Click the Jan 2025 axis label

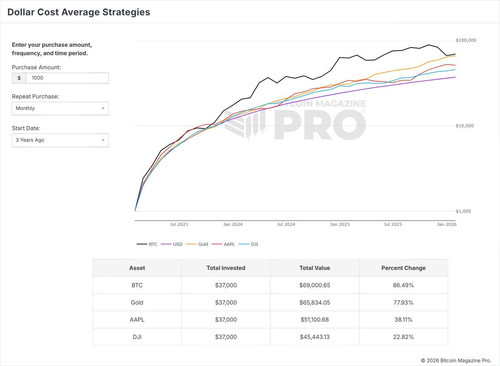[x=340, y=224]
